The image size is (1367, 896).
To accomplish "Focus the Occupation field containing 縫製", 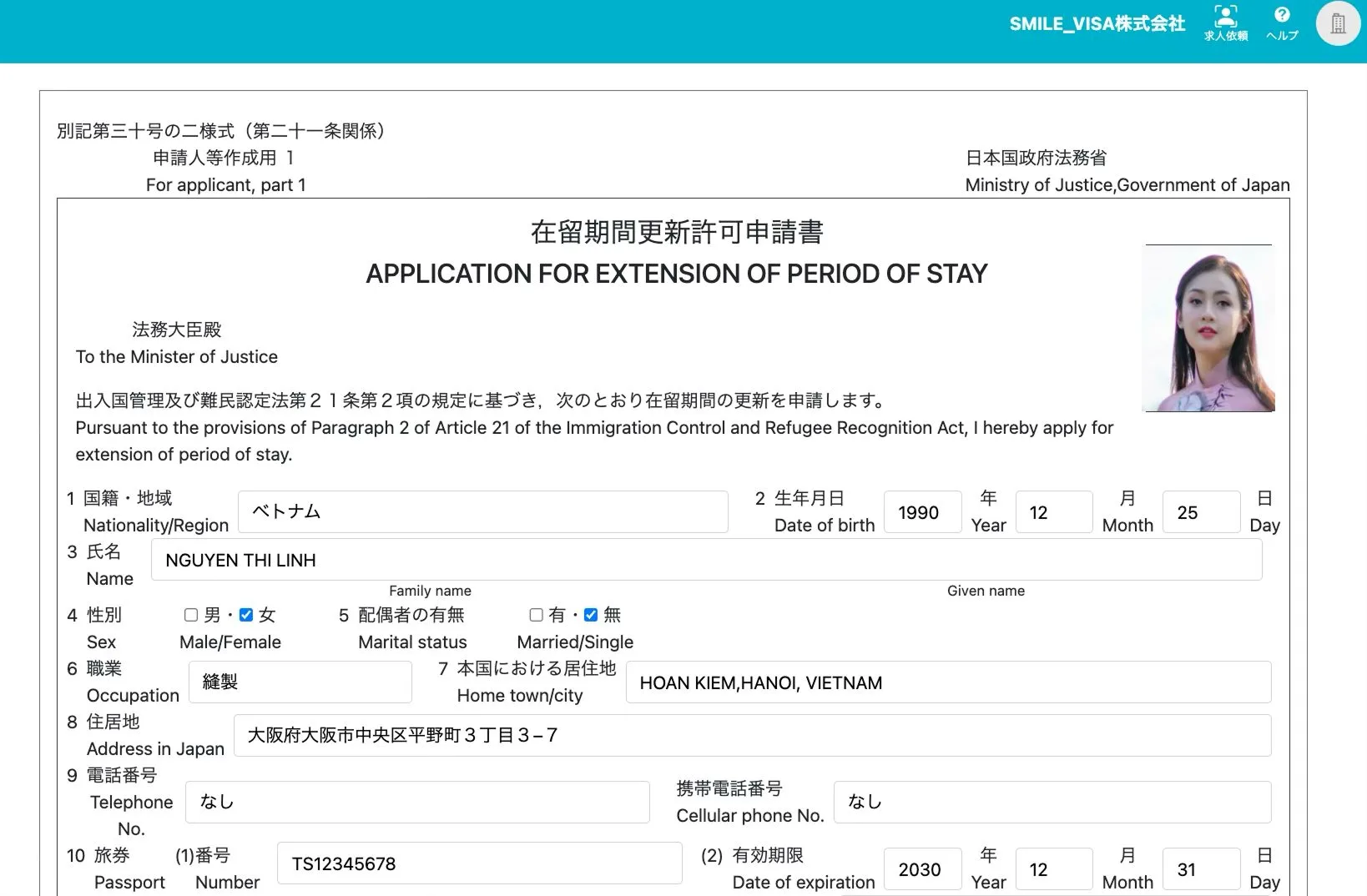I will click(x=300, y=682).
